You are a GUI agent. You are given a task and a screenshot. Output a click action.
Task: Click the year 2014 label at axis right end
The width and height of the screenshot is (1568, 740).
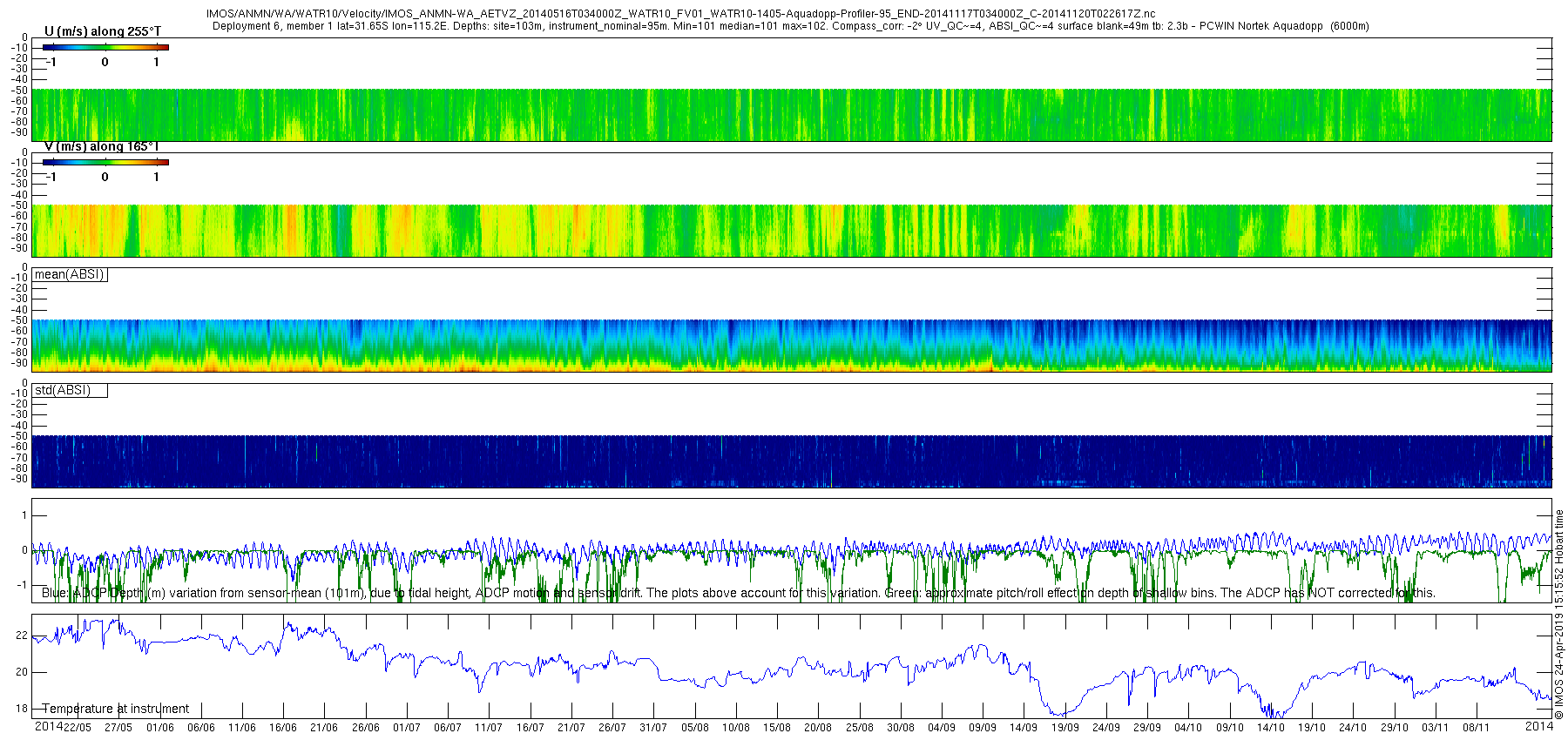tap(1539, 726)
